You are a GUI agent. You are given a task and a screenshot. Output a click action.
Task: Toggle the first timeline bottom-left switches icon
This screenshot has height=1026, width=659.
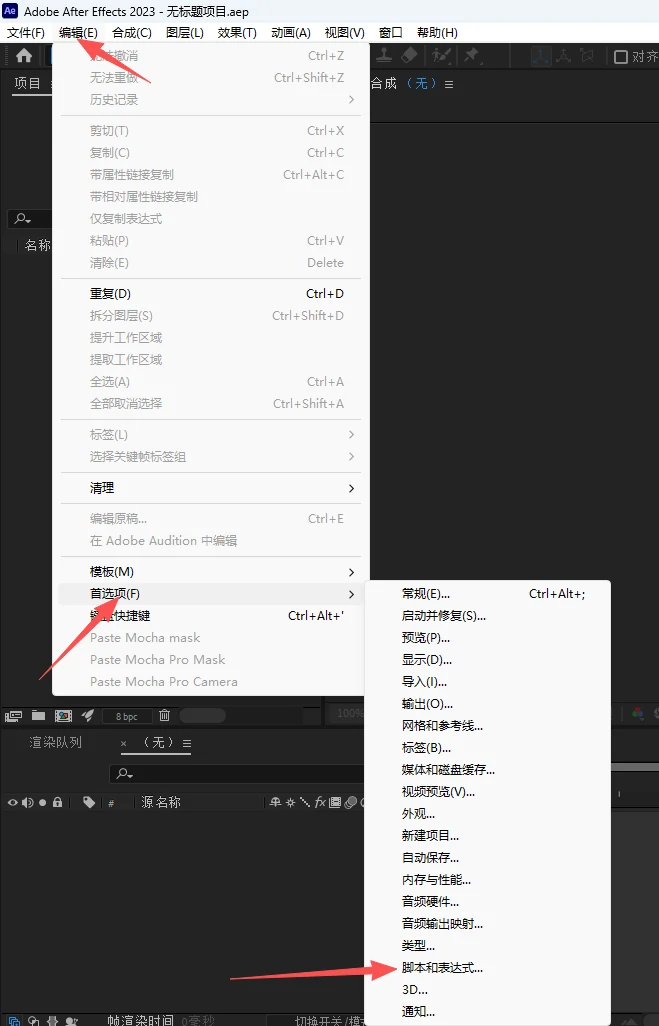click(14, 1020)
